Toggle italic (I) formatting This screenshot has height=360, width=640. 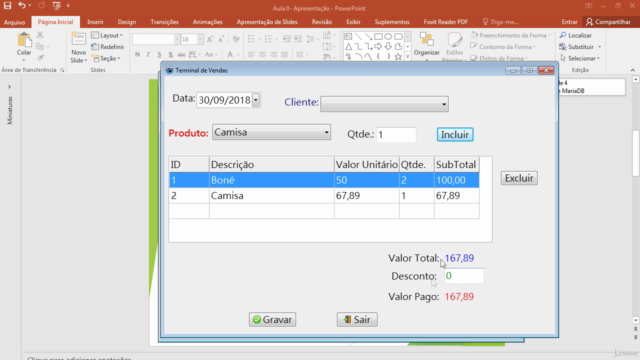pyautogui.click(x=148, y=55)
